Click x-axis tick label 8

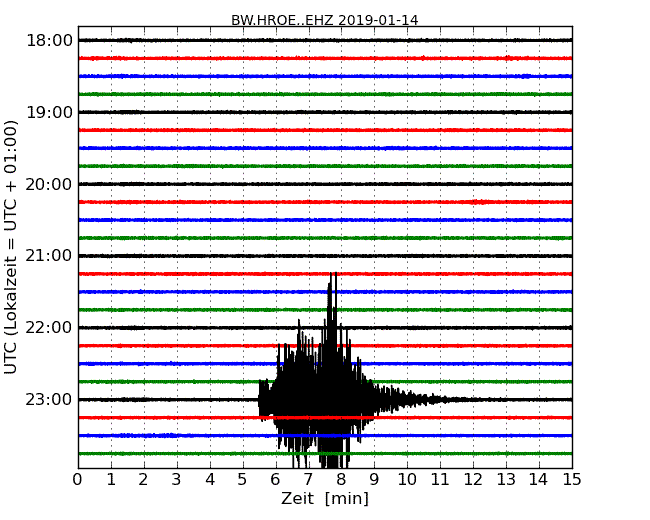pos(342,480)
